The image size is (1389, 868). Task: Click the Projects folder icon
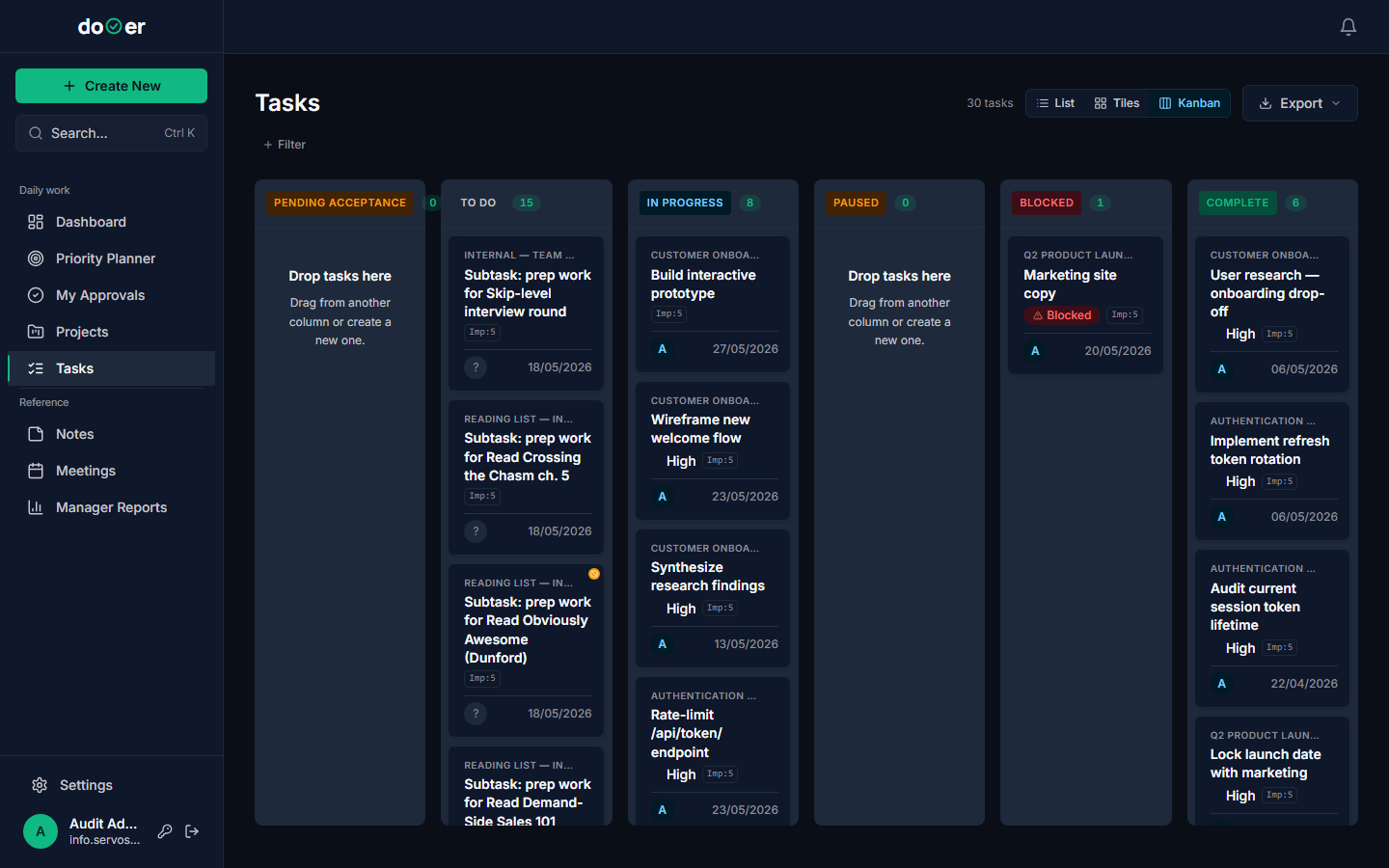click(x=36, y=332)
